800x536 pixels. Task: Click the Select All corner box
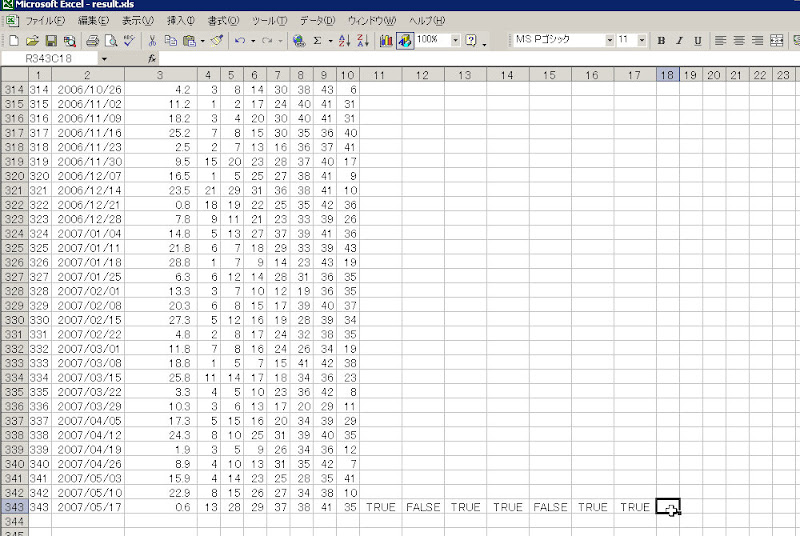click(14, 75)
